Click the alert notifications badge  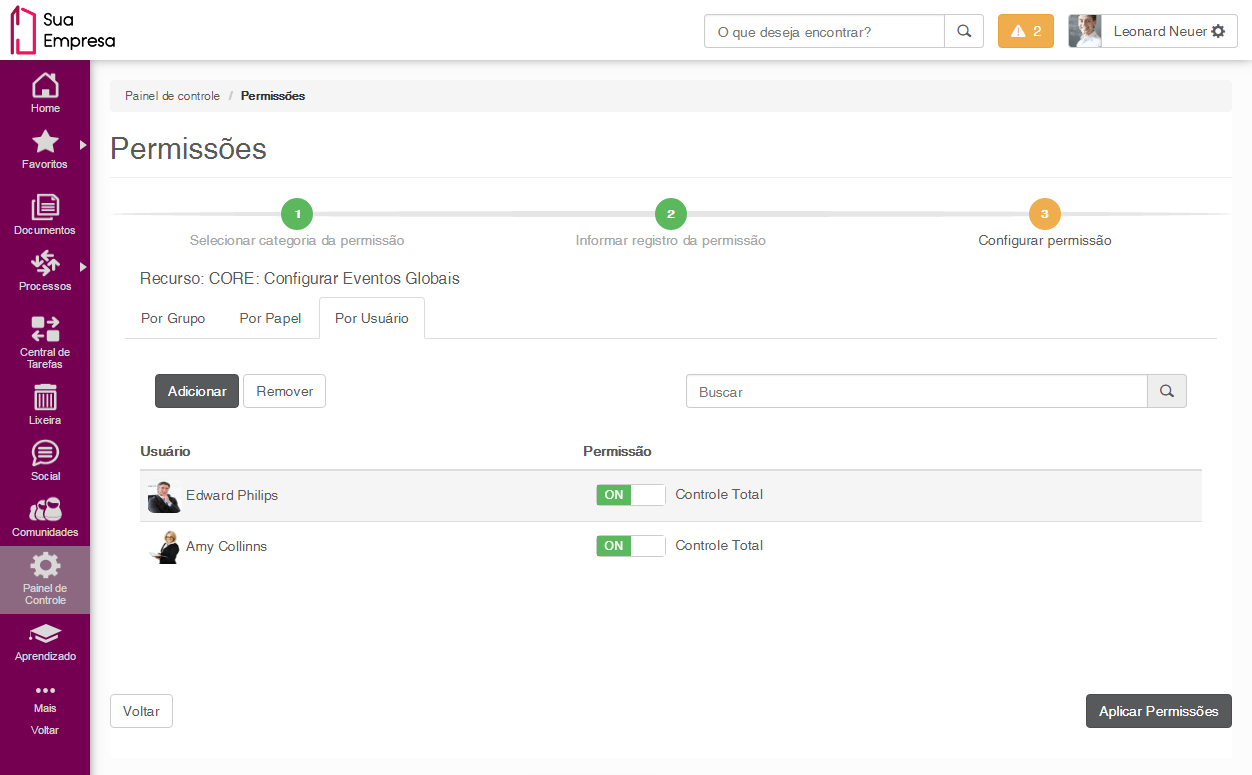point(1025,31)
